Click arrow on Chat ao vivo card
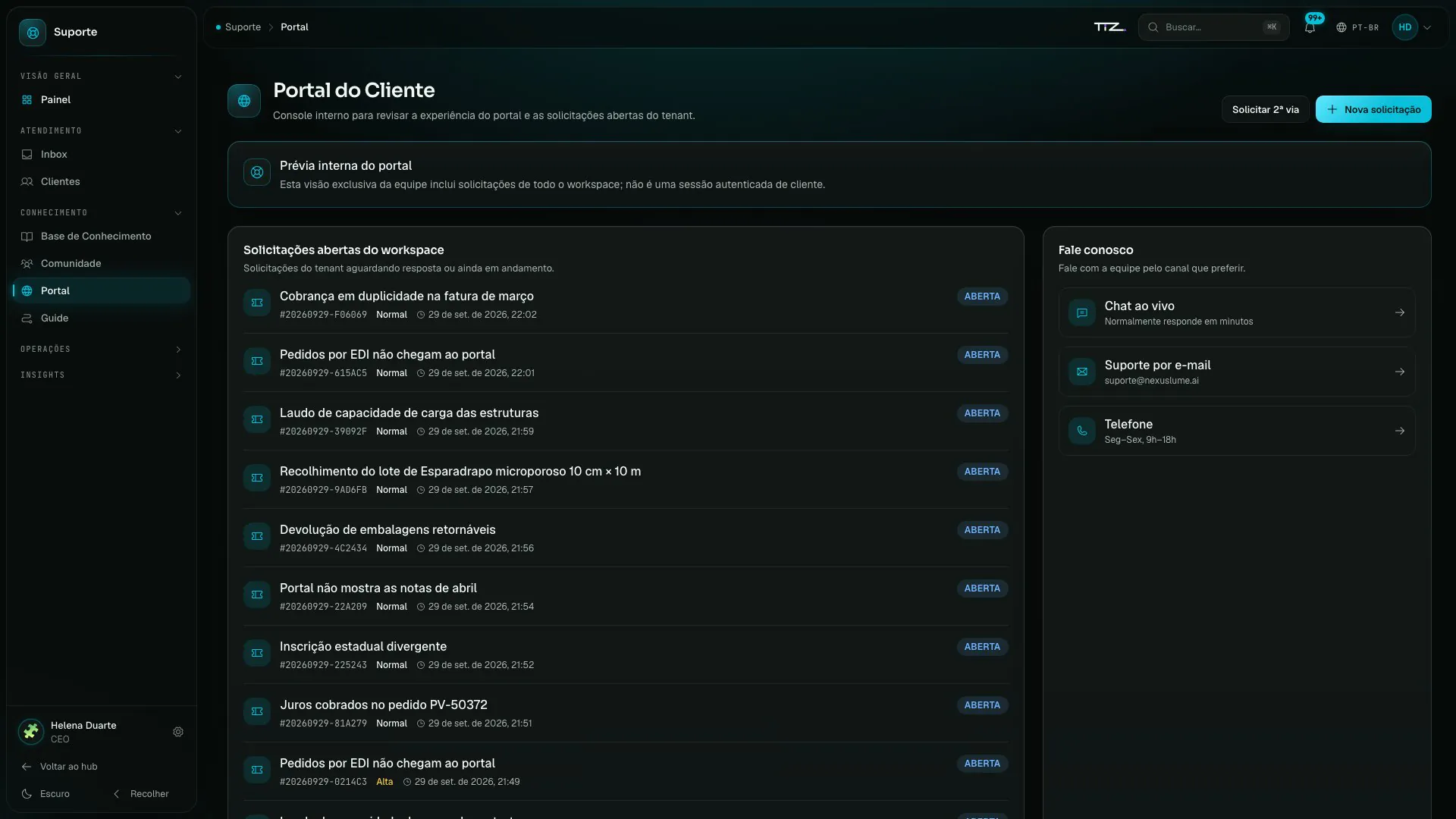 coord(1400,312)
